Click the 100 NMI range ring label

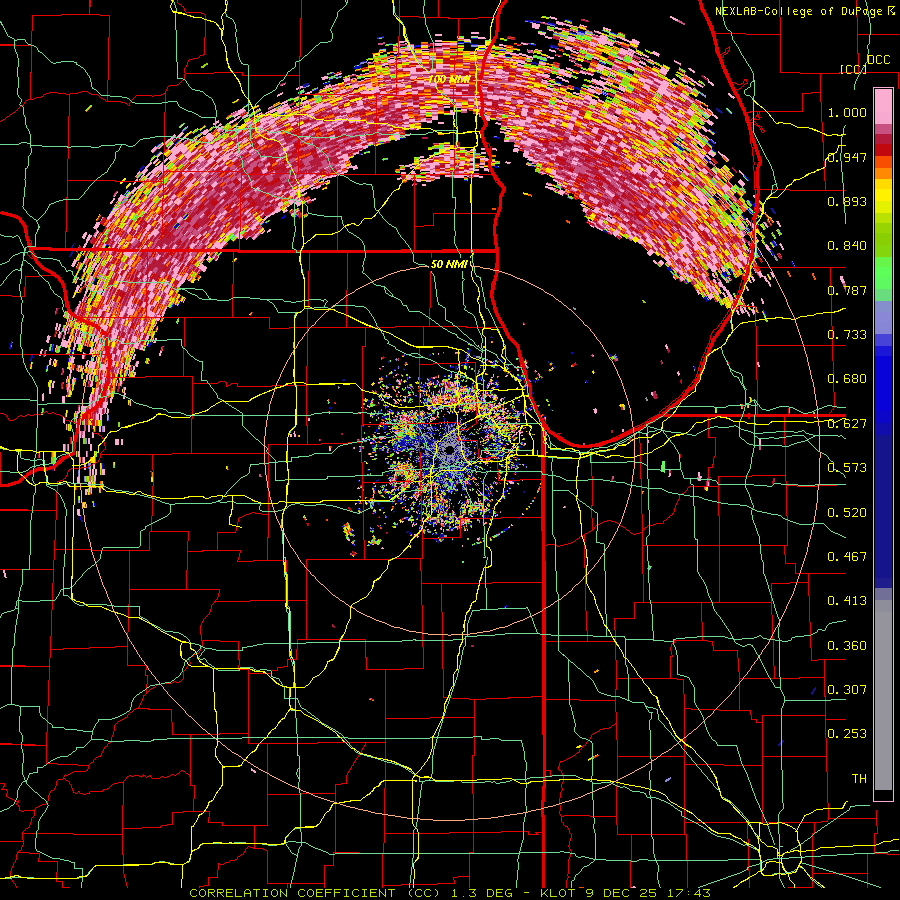point(449,79)
